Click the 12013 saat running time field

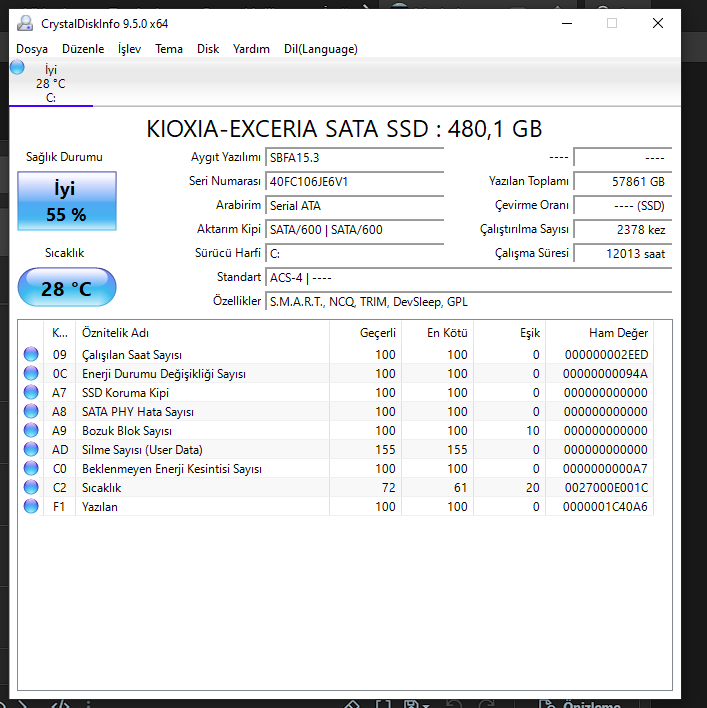point(623,253)
